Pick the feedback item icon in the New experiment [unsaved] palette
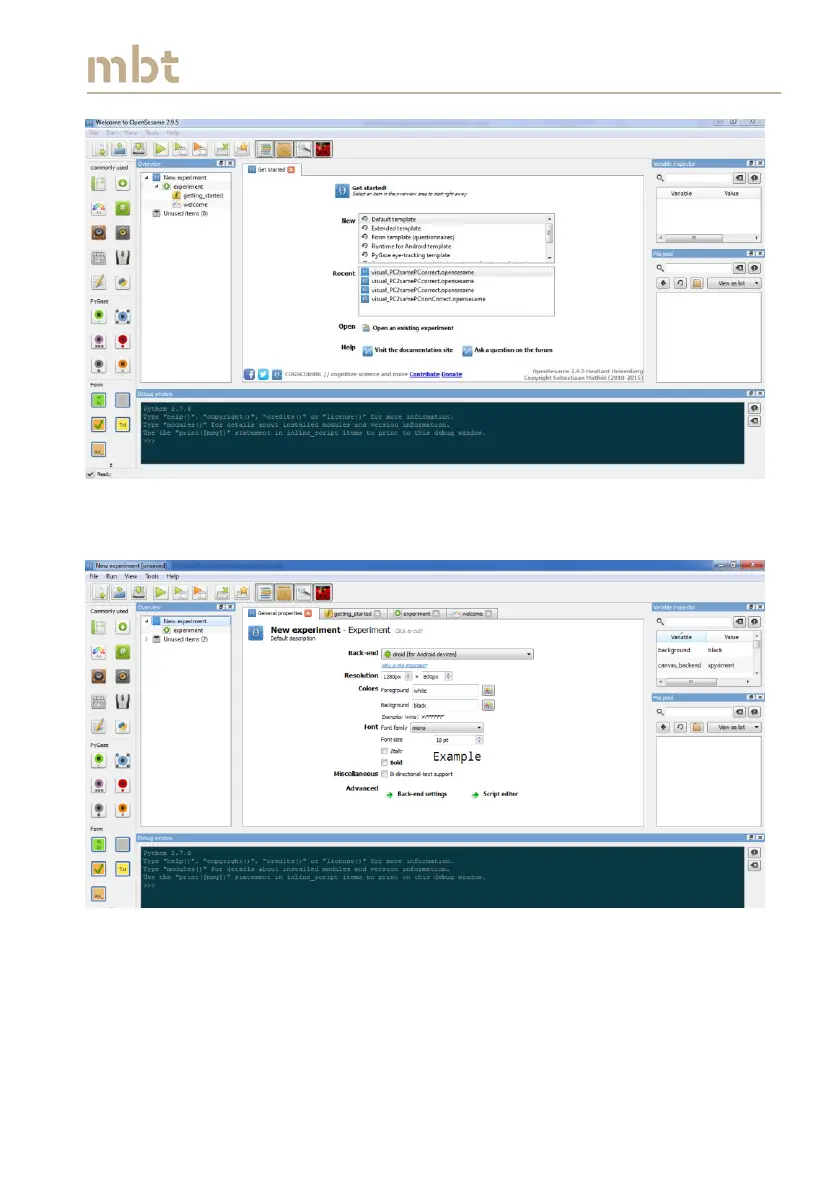839x1191 pixels. pyautogui.click(x=122, y=652)
